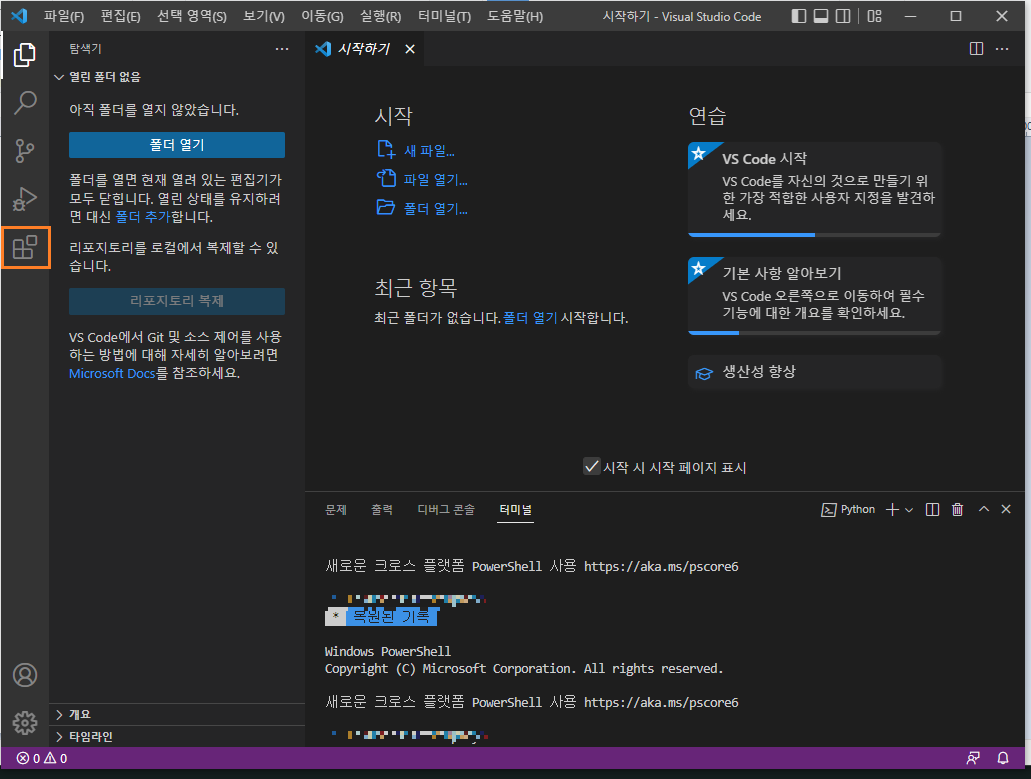The height and width of the screenshot is (779, 1031).
Task: Open the Run and Debug view icon
Action: pyautogui.click(x=24, y=199)
